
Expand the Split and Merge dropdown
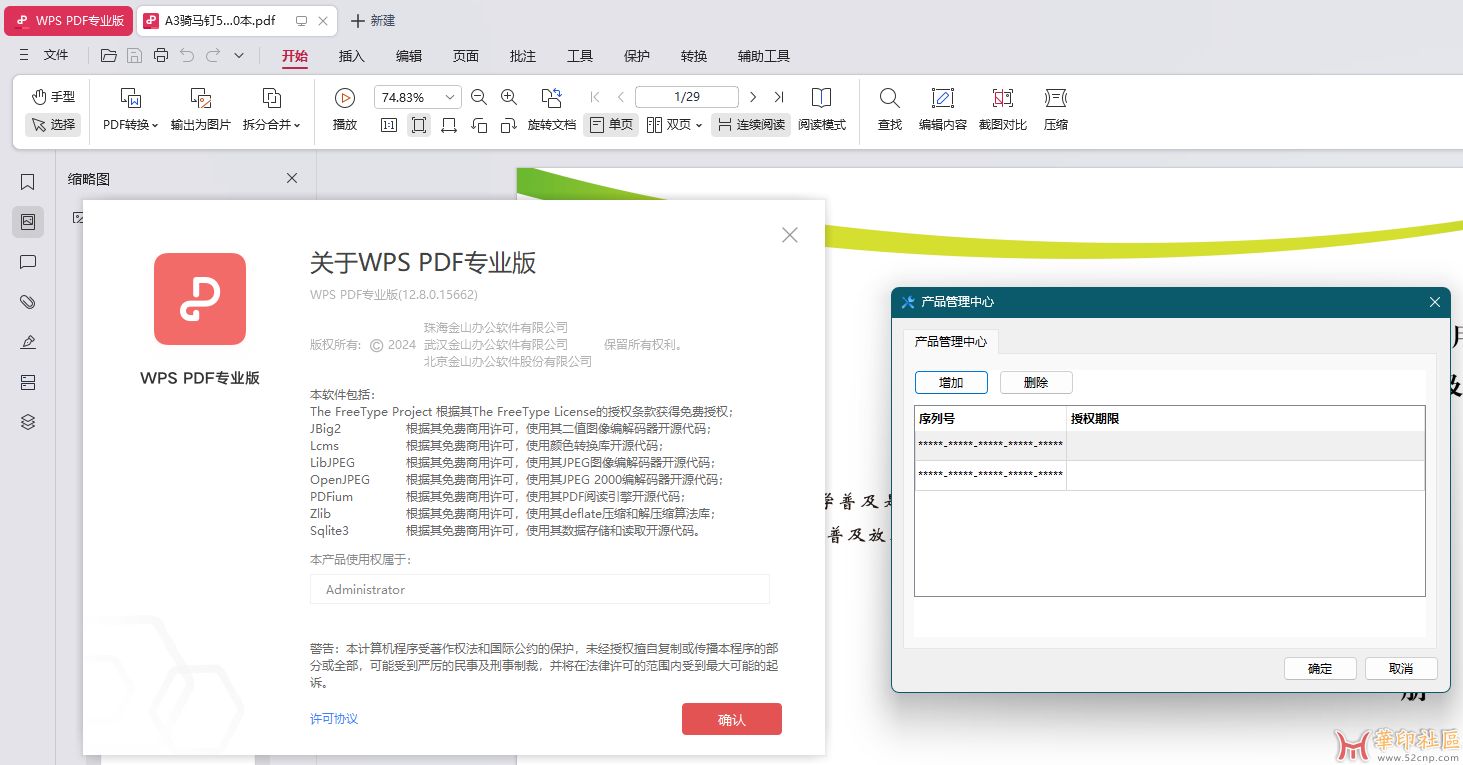(271, 125)
